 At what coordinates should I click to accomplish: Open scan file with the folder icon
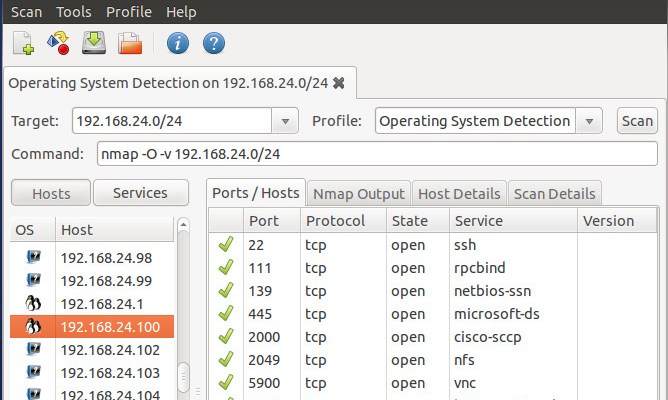click(130, 43)
